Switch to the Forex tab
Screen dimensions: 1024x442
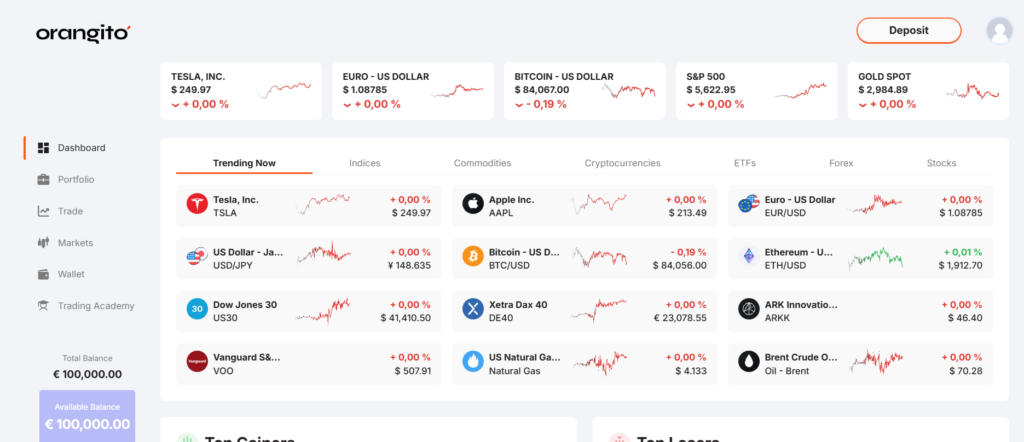coord(841,163)
